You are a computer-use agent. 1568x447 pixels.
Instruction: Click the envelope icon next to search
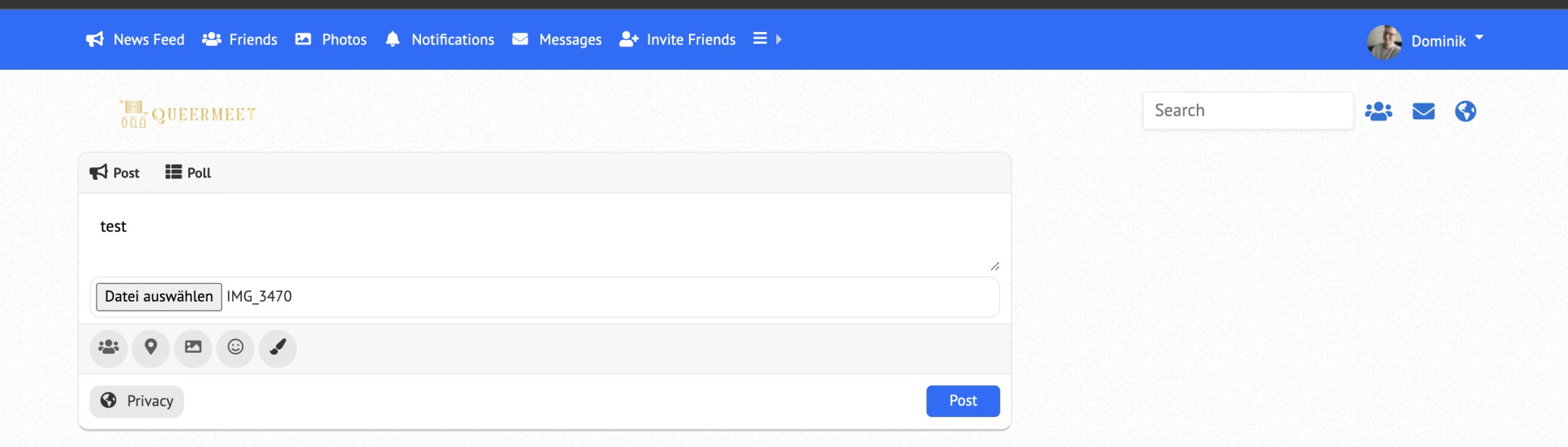tap(1423, 112)
